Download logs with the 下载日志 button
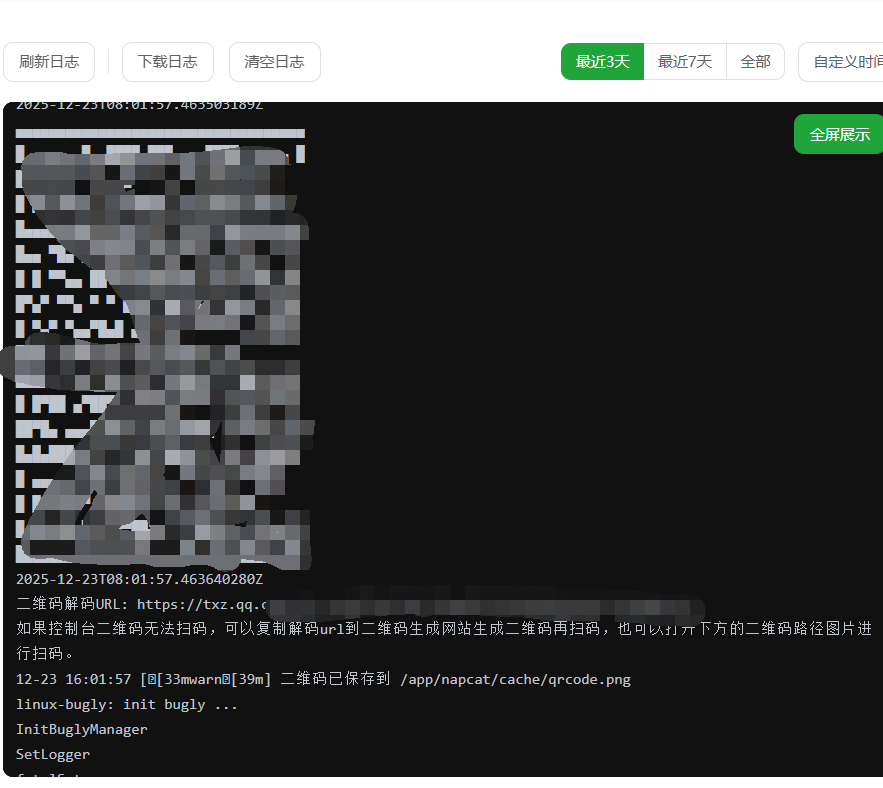This screenshot has height=788, width=883. point(168,62)
